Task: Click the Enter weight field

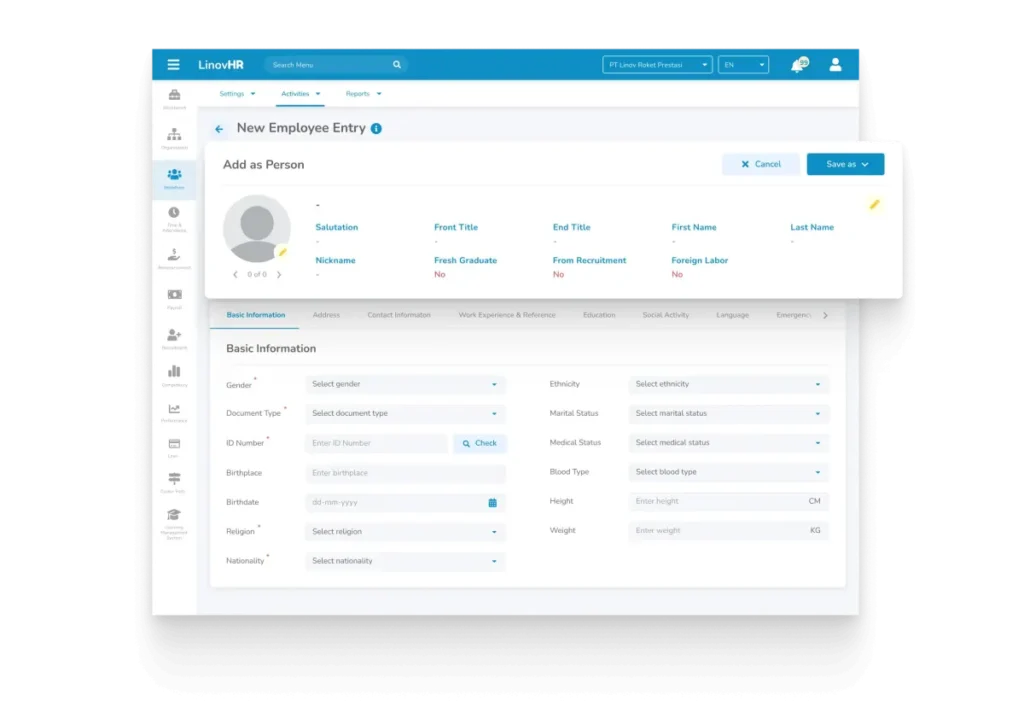Action: pos(728,530)
